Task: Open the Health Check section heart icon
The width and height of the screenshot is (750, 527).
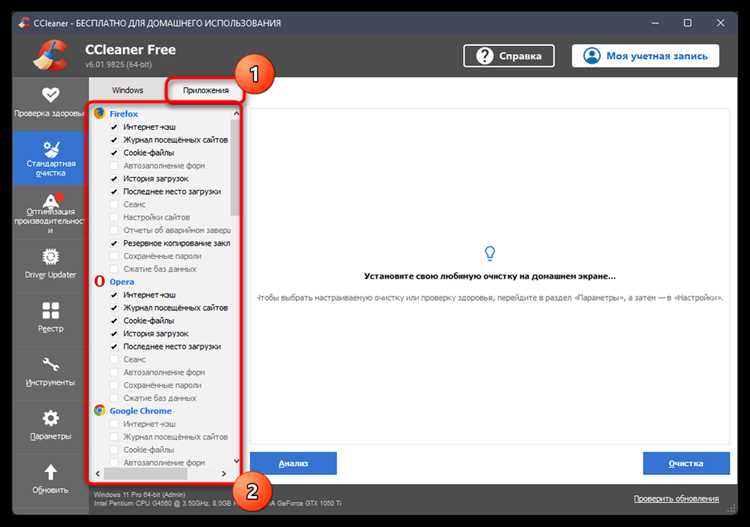Action: click(50, 94)
